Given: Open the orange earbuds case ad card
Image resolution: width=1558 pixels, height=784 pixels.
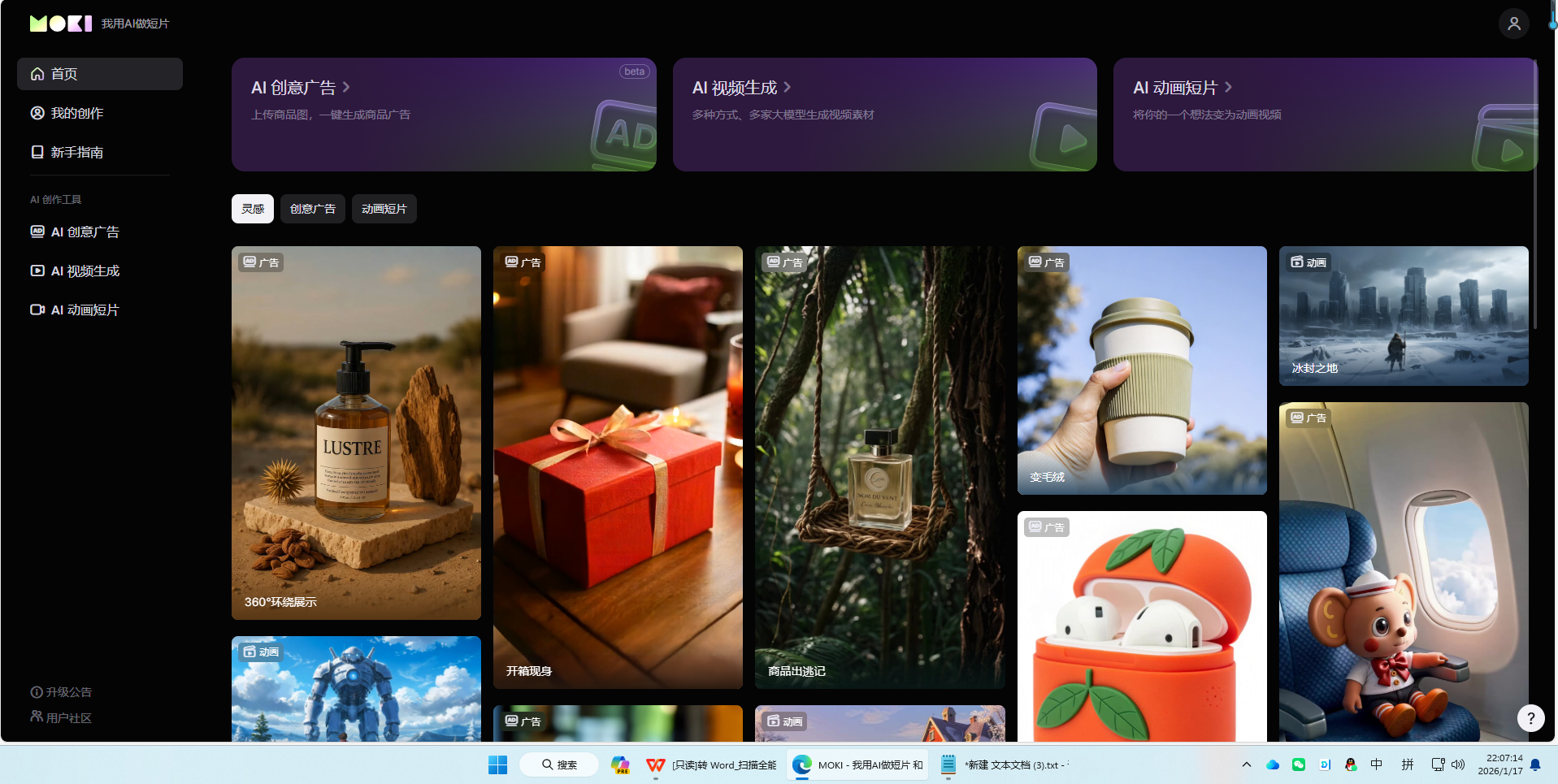Looking at the screenshot, I should pos(1142,626).
